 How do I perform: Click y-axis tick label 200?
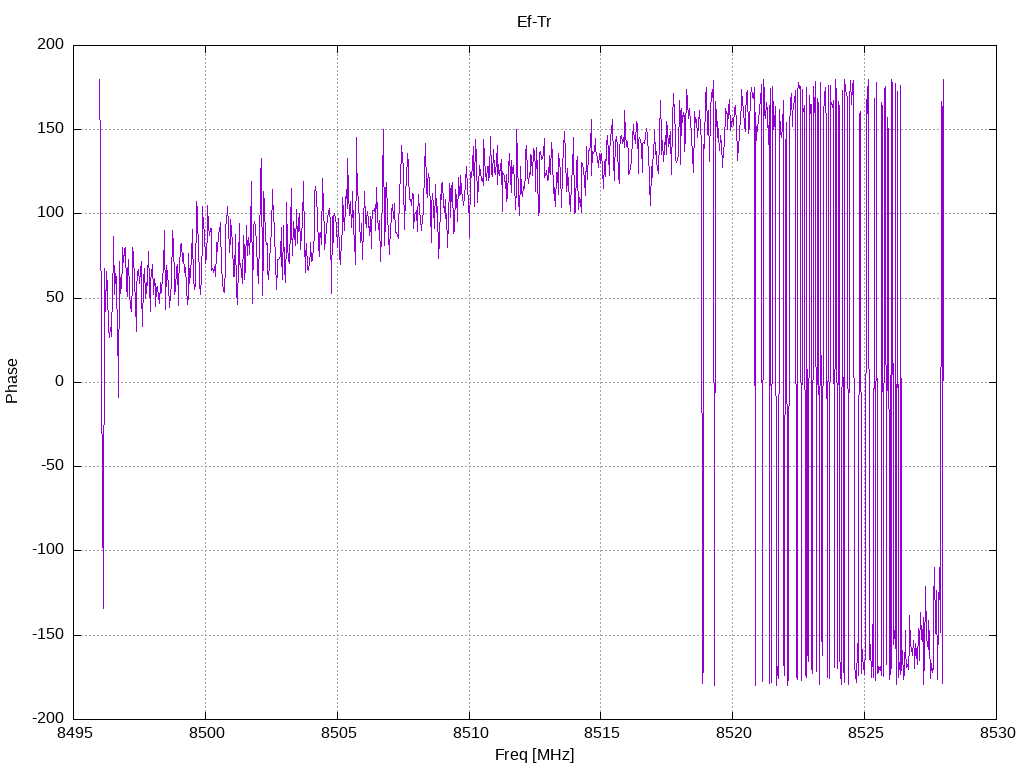[x=51, y=44]
